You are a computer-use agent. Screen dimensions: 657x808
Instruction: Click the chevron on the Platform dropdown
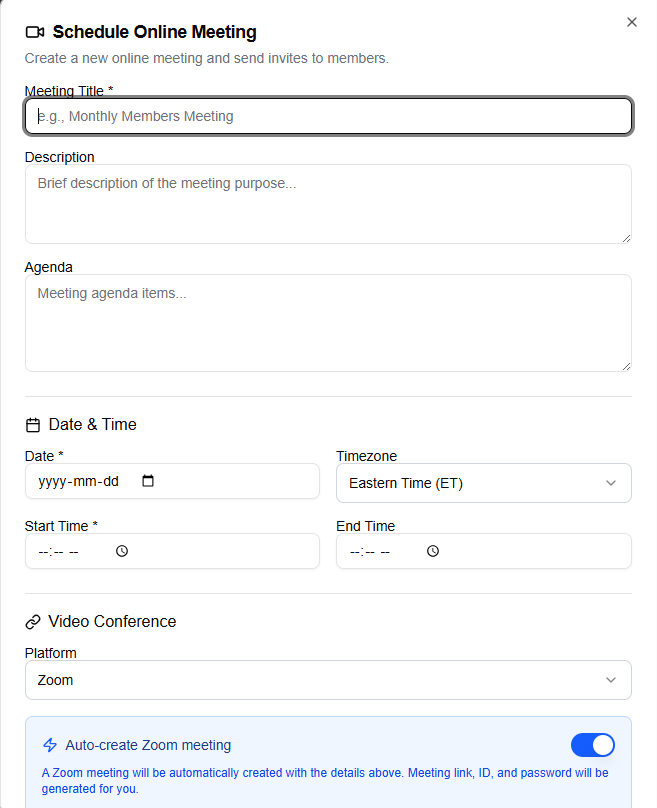pyautogui.click(x=611, y=679)
